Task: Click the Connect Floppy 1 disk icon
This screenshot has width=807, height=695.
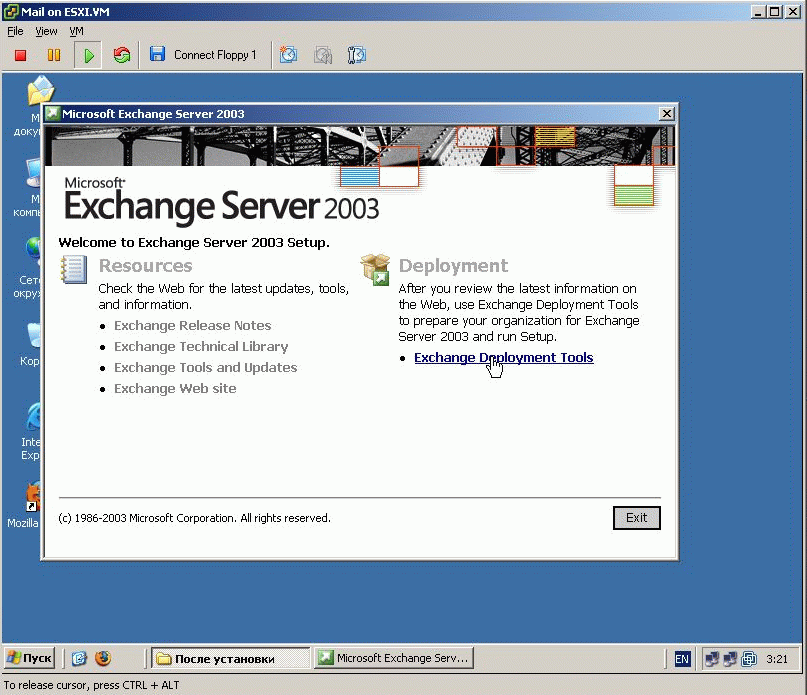Action: coord(157,54)
